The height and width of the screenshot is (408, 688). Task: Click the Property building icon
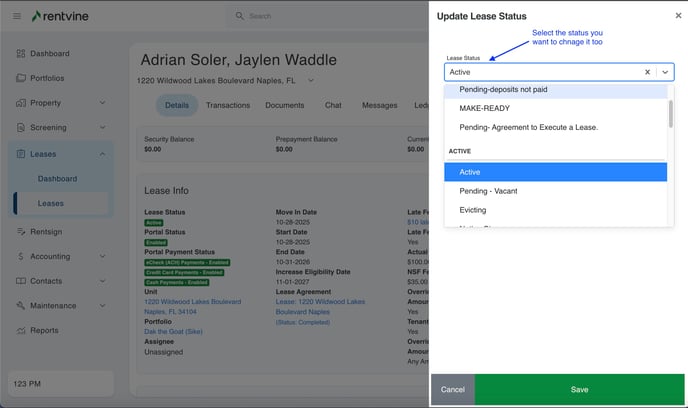click(x=21, y=103)
